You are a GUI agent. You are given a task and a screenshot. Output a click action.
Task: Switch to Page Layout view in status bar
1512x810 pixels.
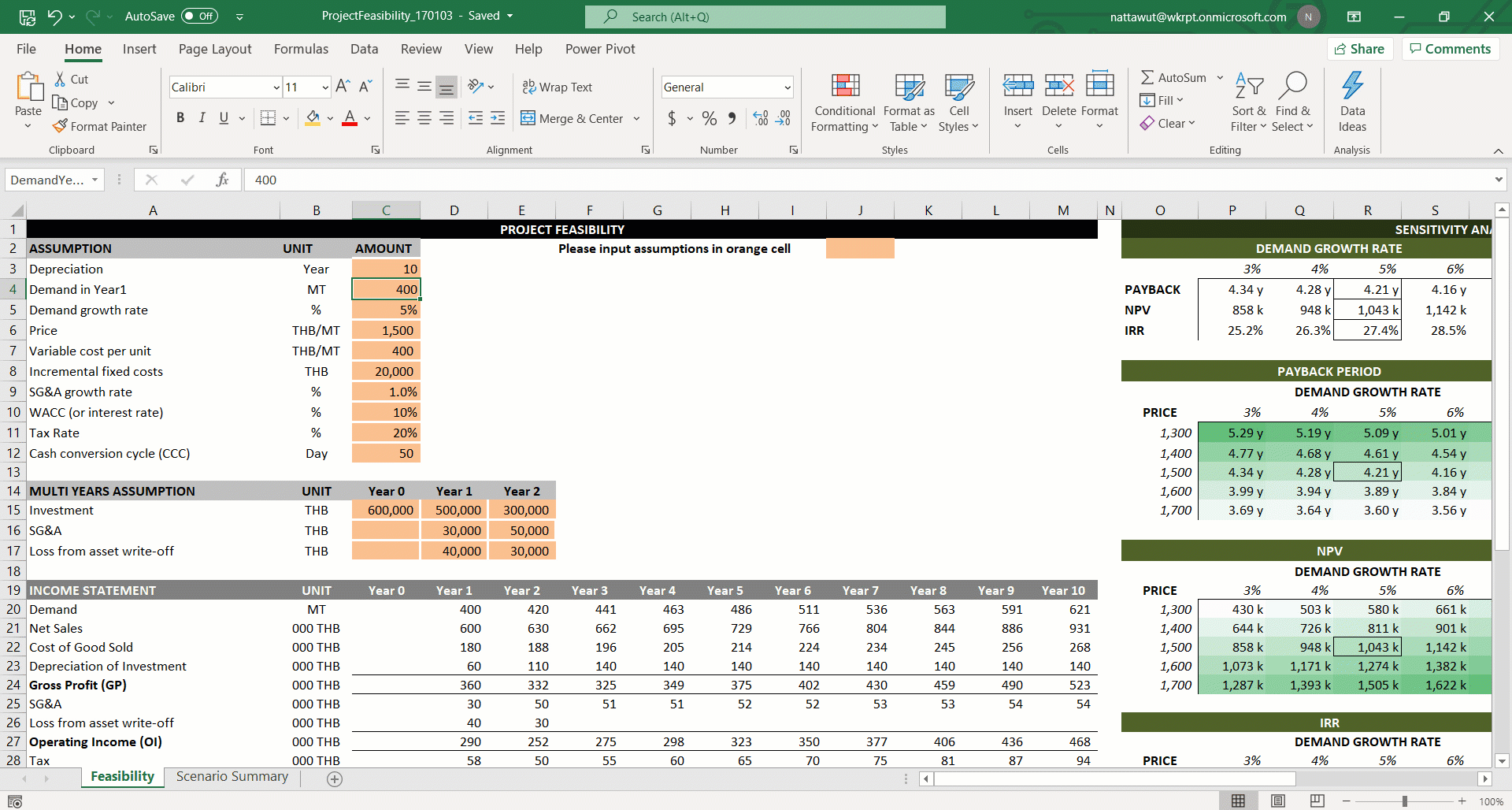click(1278, 801)
